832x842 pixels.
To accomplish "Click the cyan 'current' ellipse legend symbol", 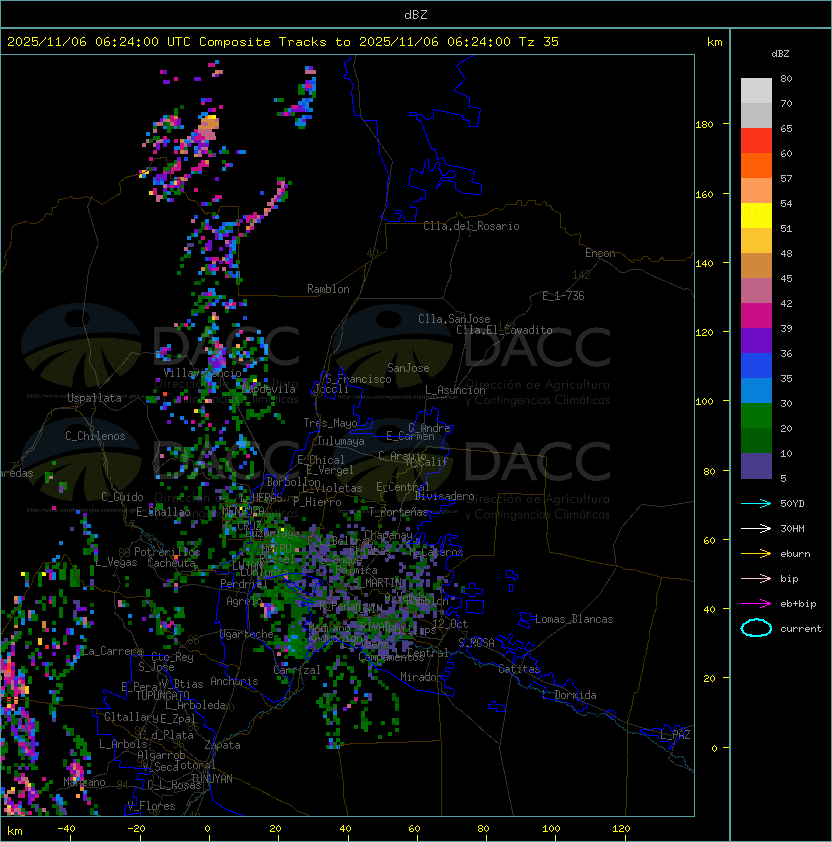I will coord(756,628).
